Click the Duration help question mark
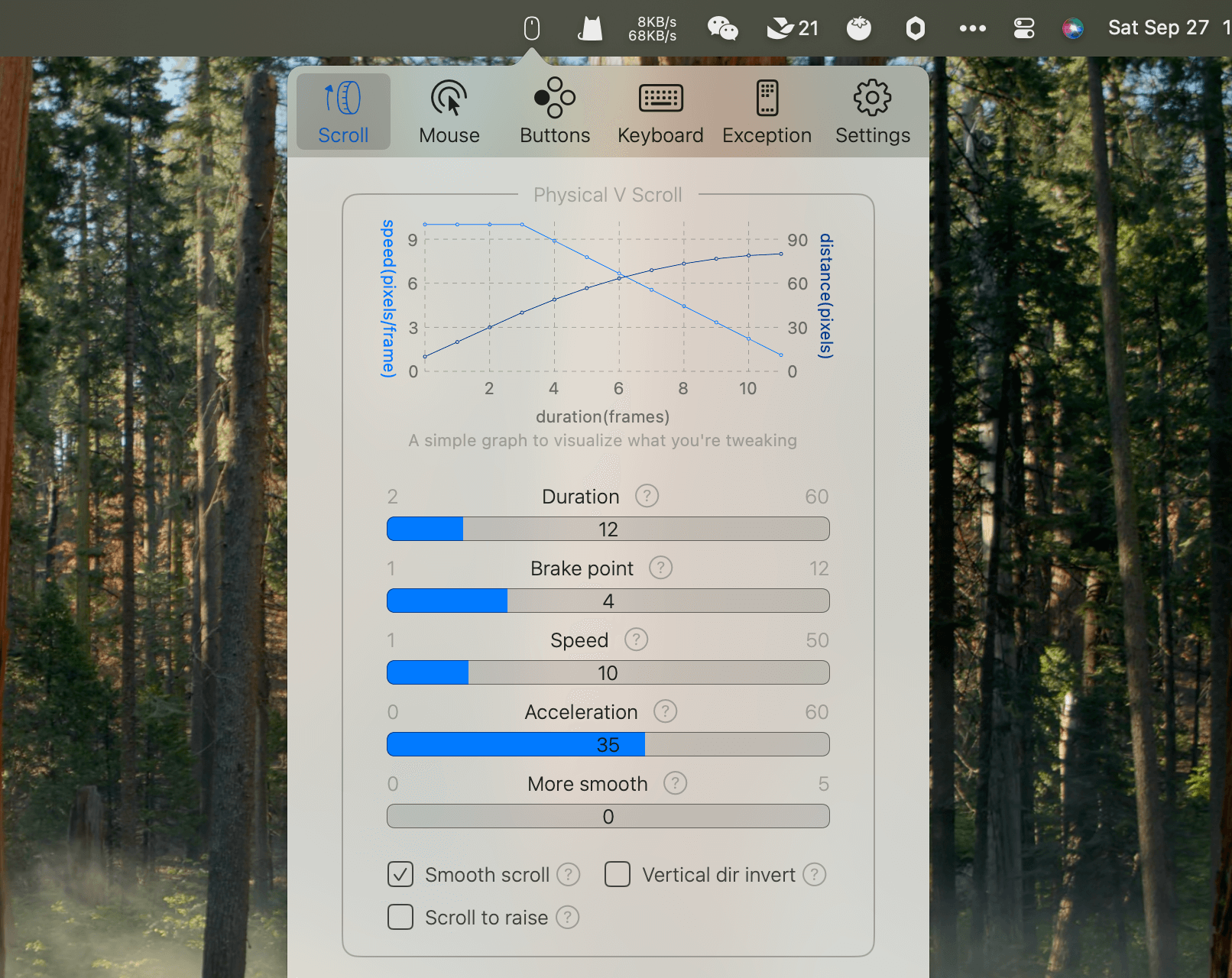1232x978 pixels. tap(647, 496)
